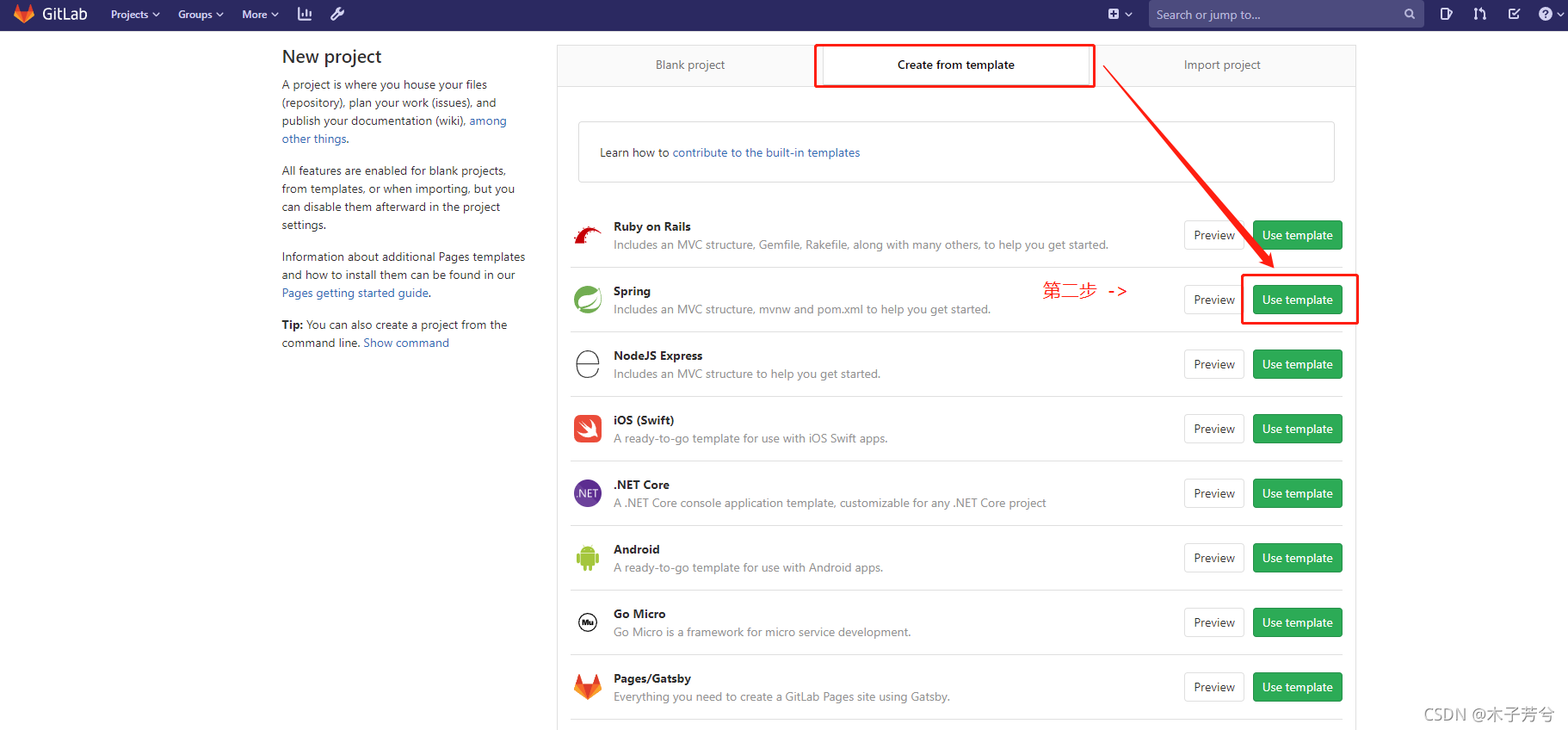Click the New project heading
The height and width of the screenshot is (730, 1568).
(x=331, y=57)
